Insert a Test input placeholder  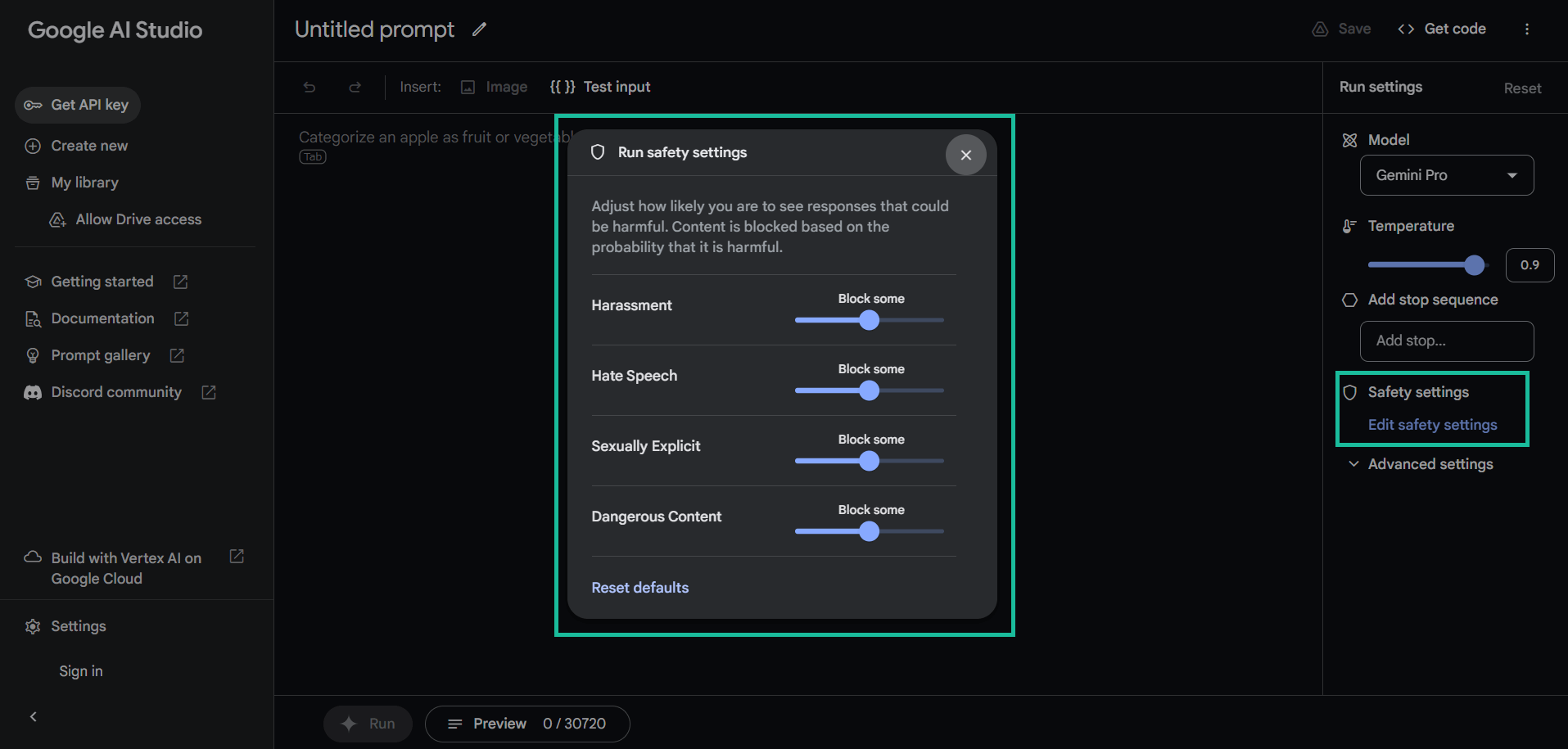tap(600, 86)
